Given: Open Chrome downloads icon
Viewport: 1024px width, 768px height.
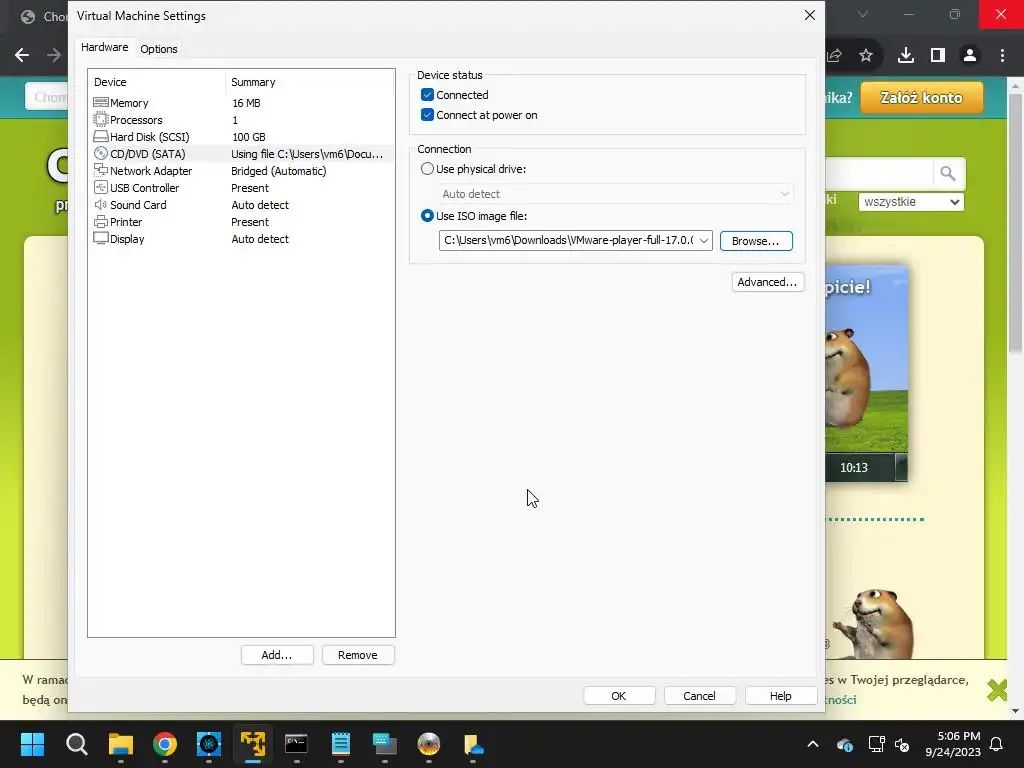Looking at the screenshot, I should [906, 56].
